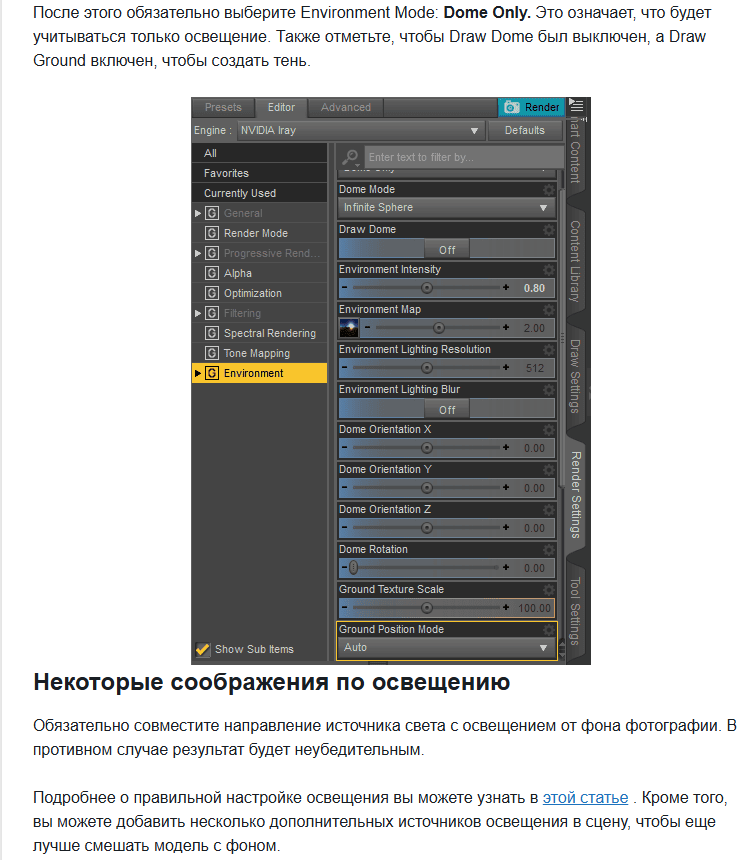Click the G icon beside General
752x860 pixels.
click(212, 213)
